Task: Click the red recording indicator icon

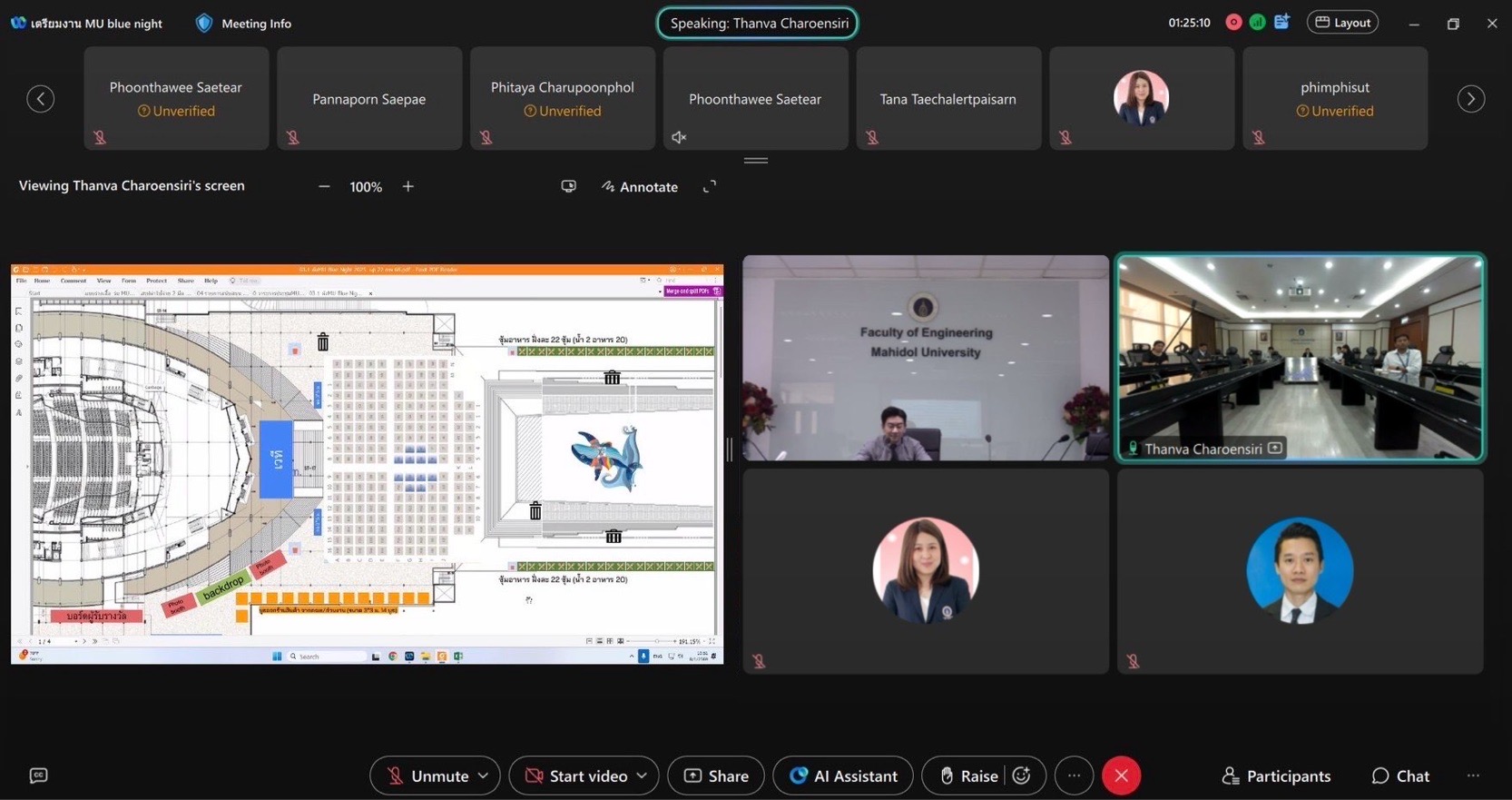Action: [1233, 23]
